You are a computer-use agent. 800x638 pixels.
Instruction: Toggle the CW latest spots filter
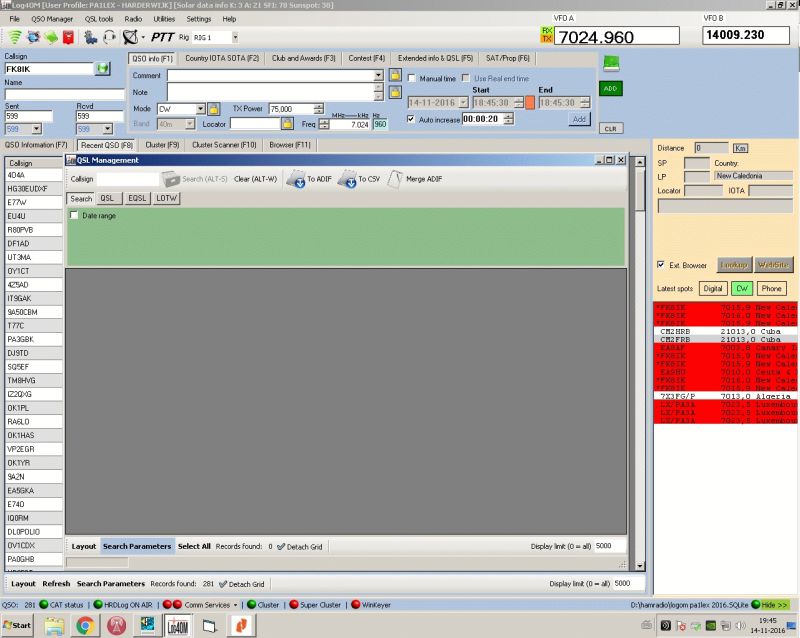point(742,288)
